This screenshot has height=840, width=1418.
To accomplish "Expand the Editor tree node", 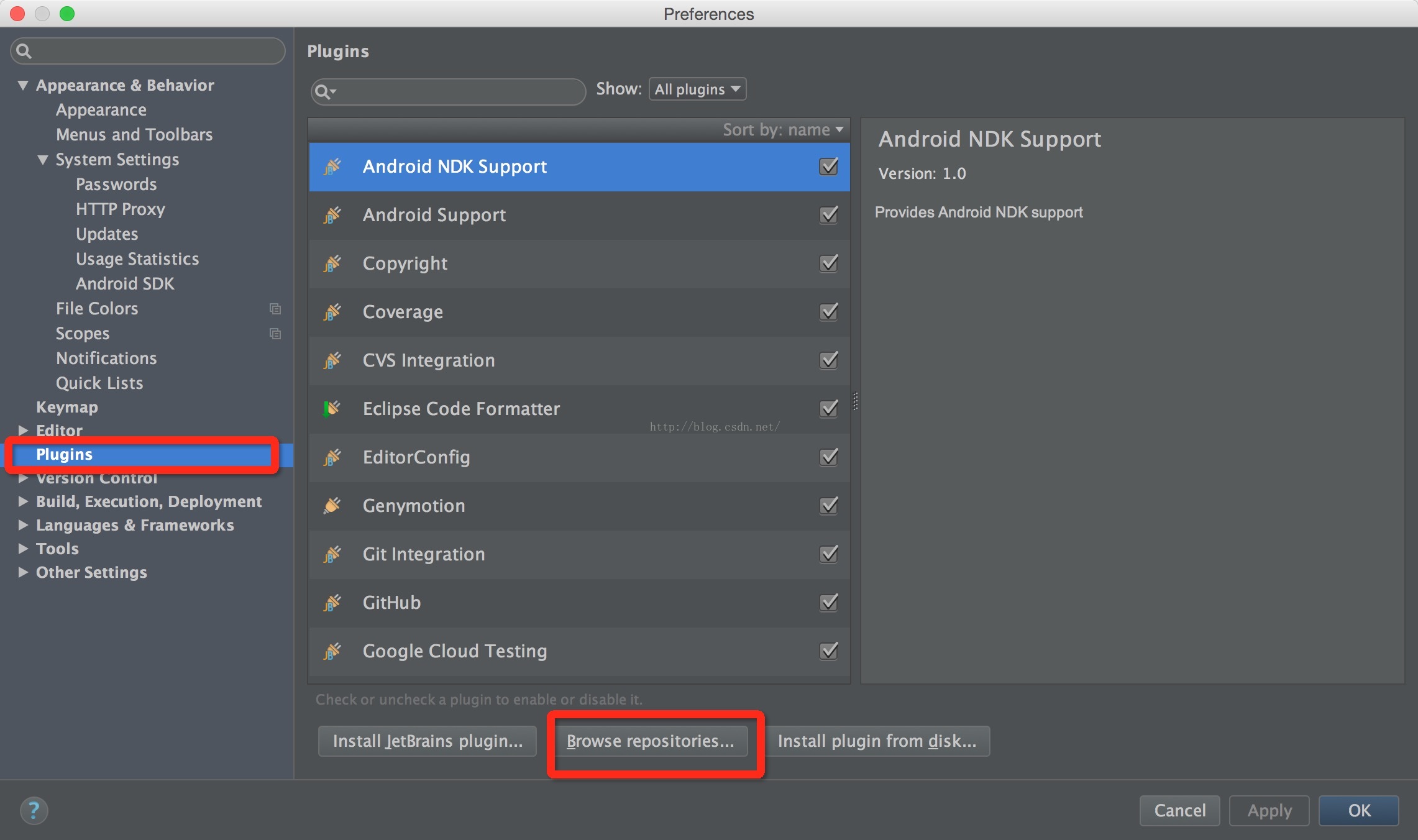I will tap(23, 430).
